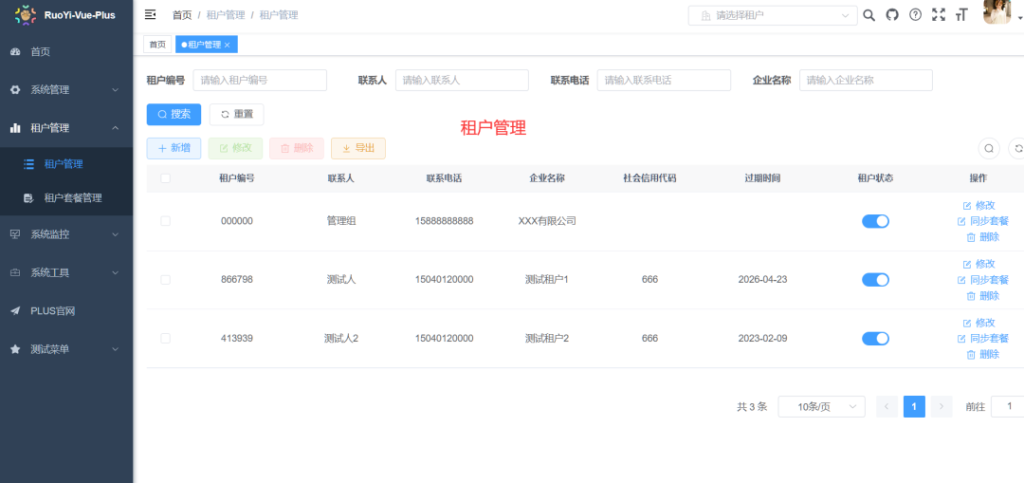
Task: Collapse sidebar with hamburger icon
Action: 151,15
